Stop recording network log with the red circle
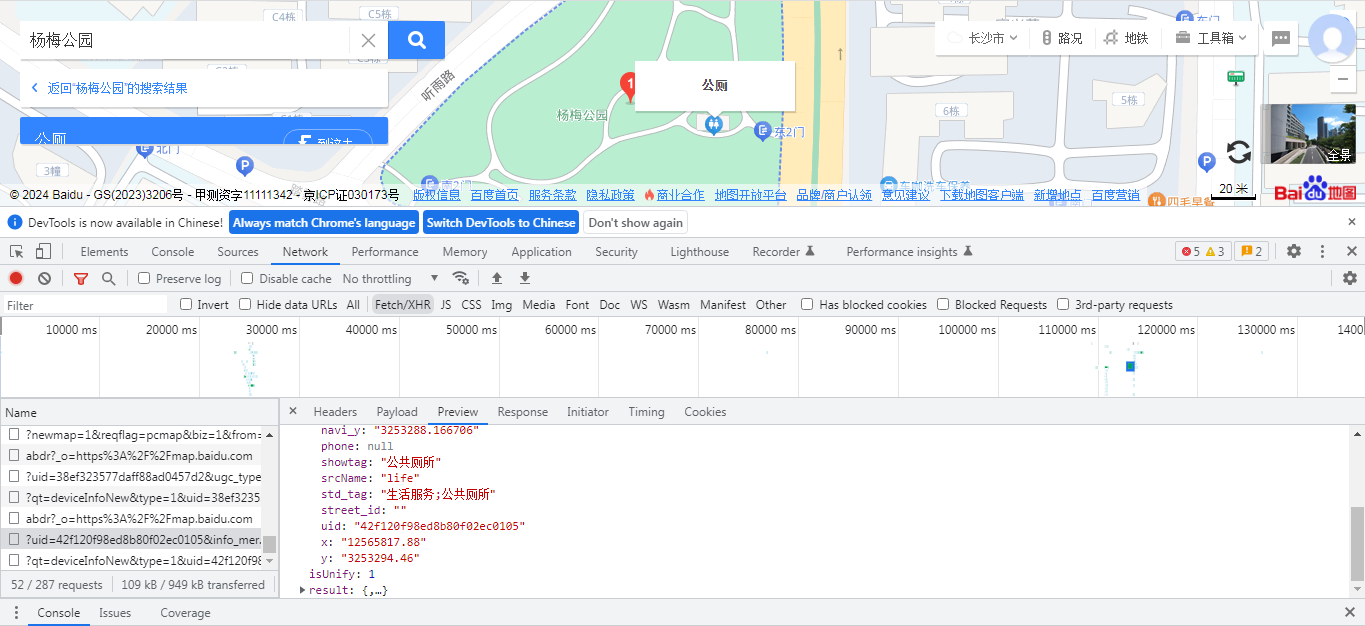This screenshot has height=626, width=1365. tap(16, 278)
